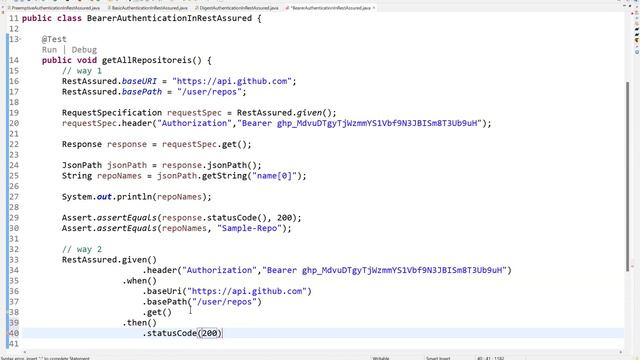Click the "Sample-Repo" string on line 30
Viewport: 640px width, 360px height.
pyautogui.click(x=250, y=228)
